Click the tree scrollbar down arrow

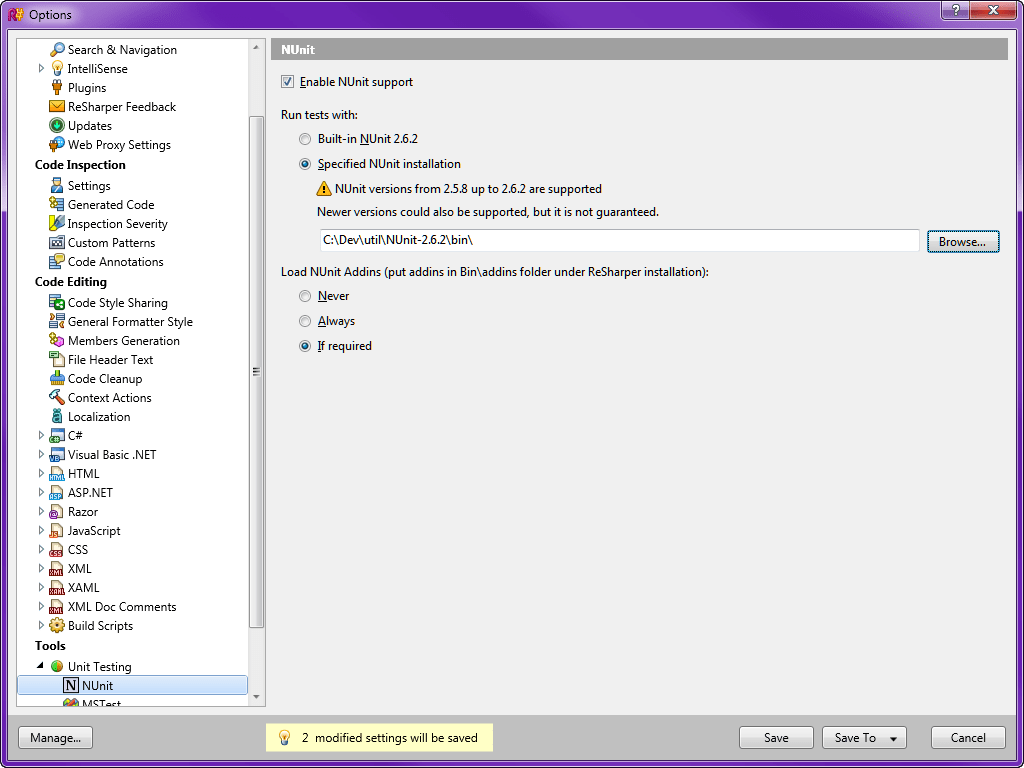pyautogui.click(x=257, y=697)
